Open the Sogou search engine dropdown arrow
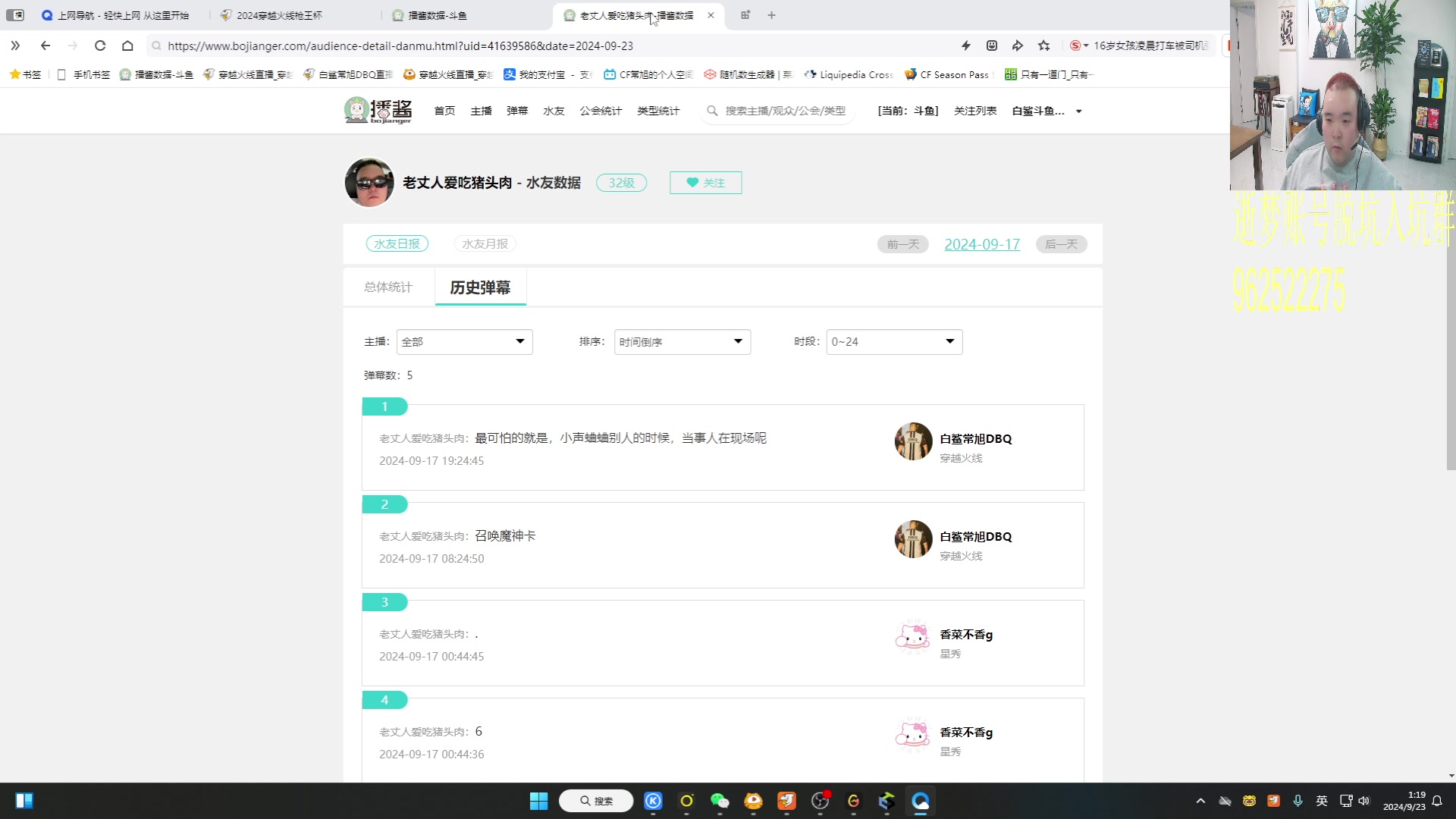1456x819 pixels. coord(1086,45)
